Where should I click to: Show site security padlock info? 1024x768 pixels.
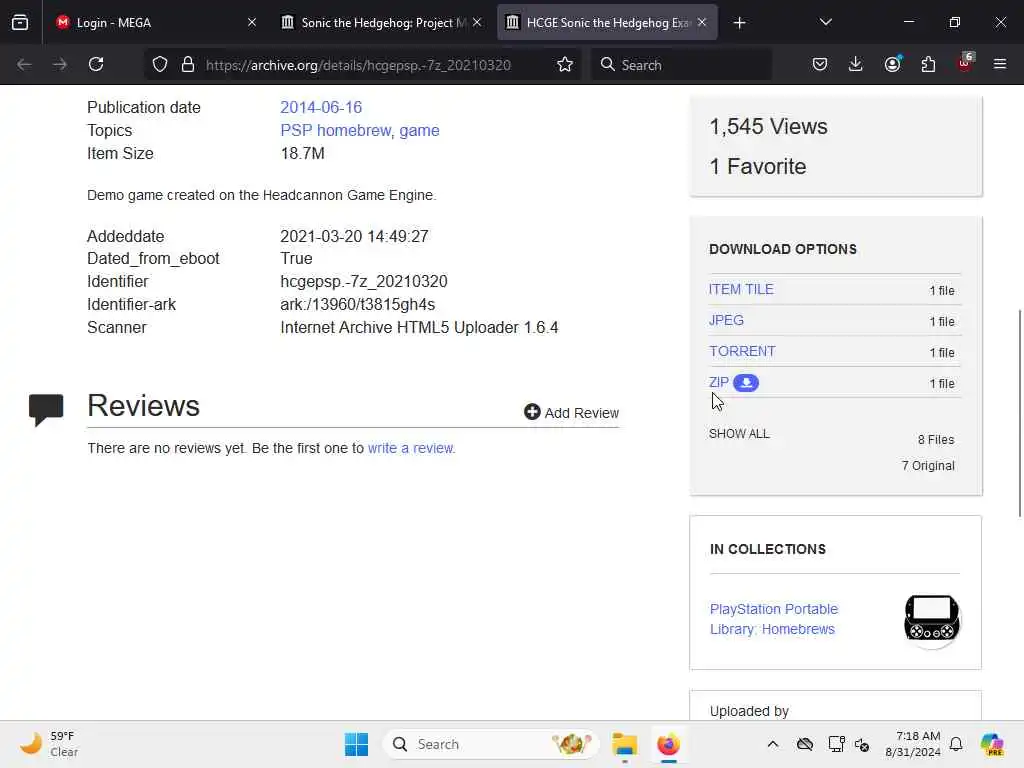(188, 65)
